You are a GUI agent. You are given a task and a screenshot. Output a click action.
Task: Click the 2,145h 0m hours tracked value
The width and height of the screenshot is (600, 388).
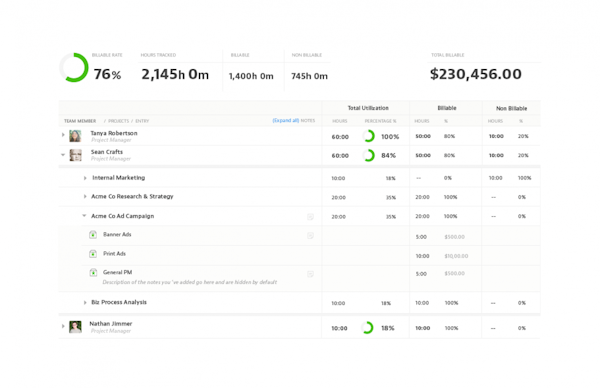click(x=175, y=74)
